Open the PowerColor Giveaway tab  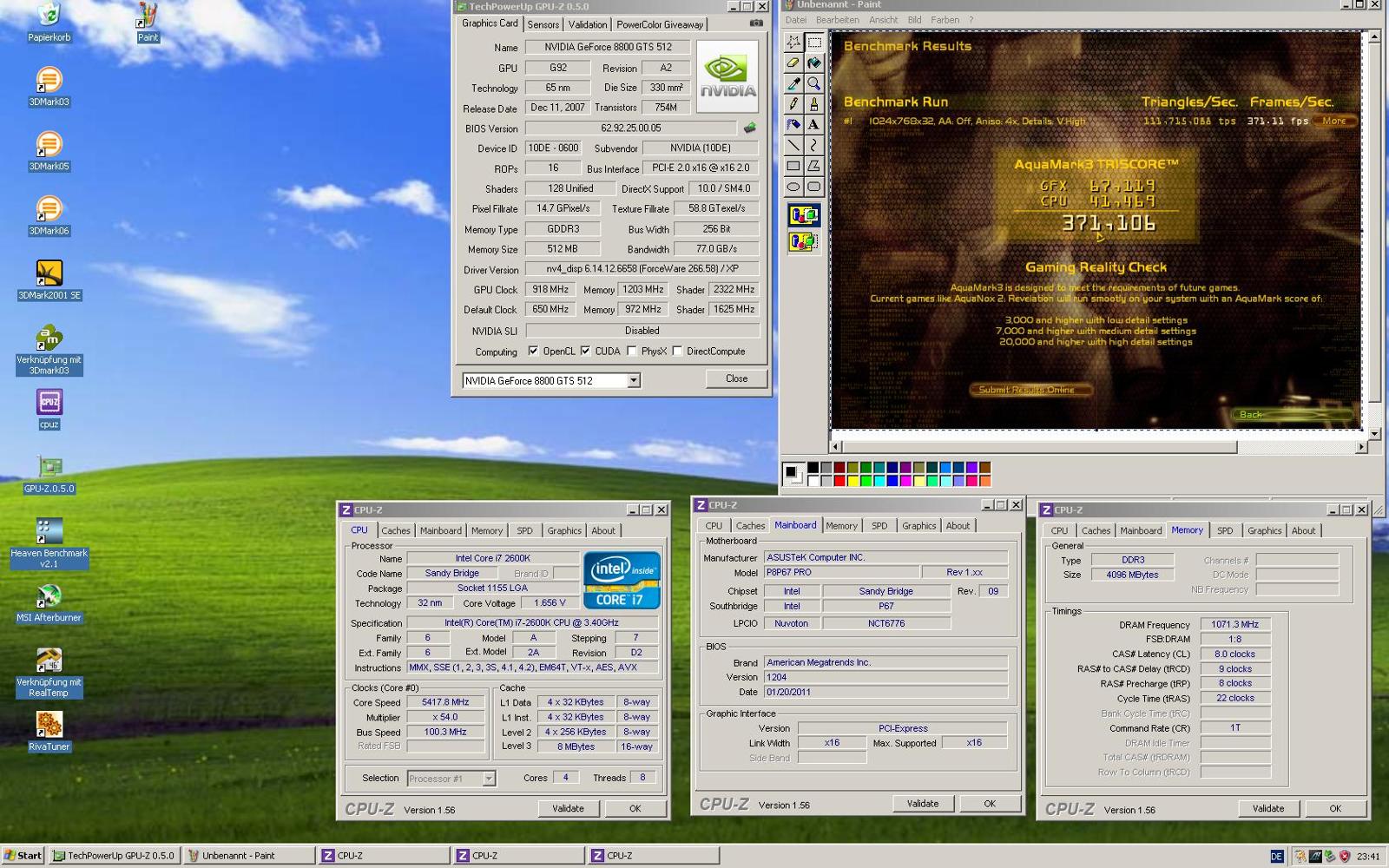660,24
